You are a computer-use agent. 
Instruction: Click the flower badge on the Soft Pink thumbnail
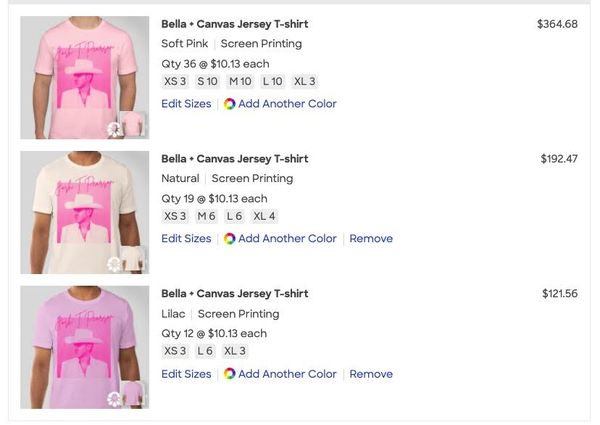[114, 129]
